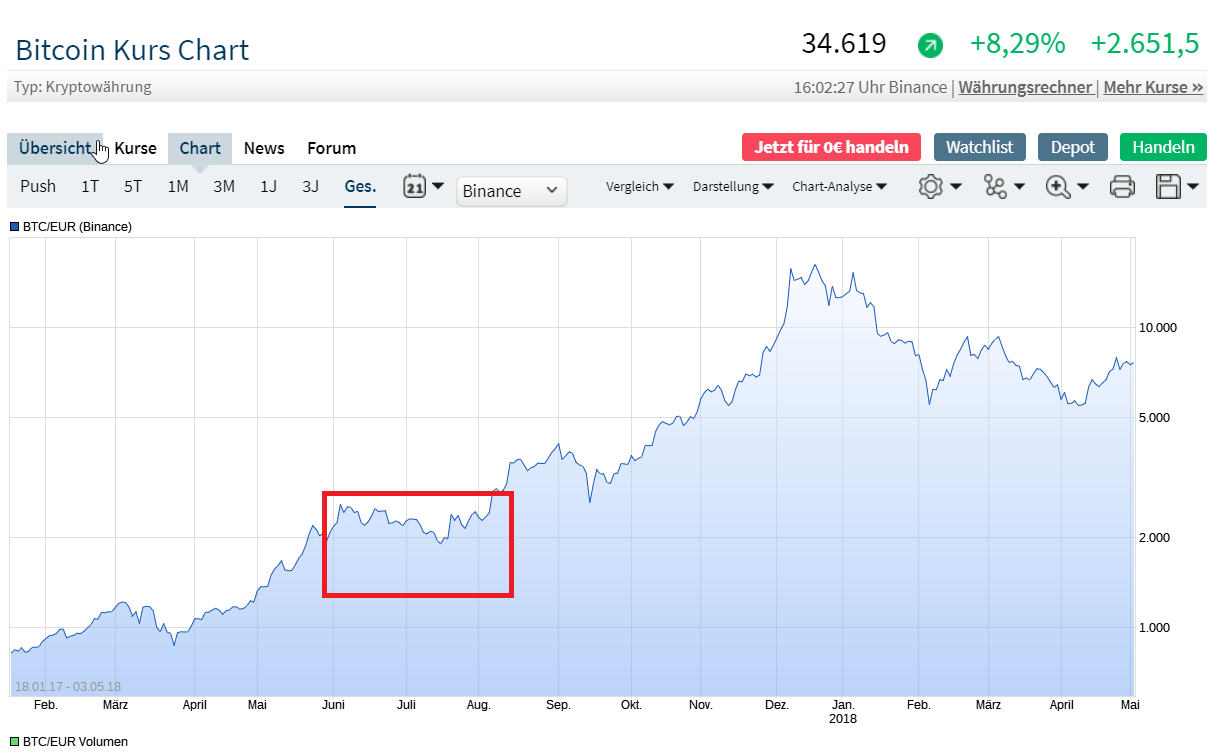Expand the Vergleich dropdown
Image resolution: width=1217 pixels, height=754 pixels.
tap(639, 186)
